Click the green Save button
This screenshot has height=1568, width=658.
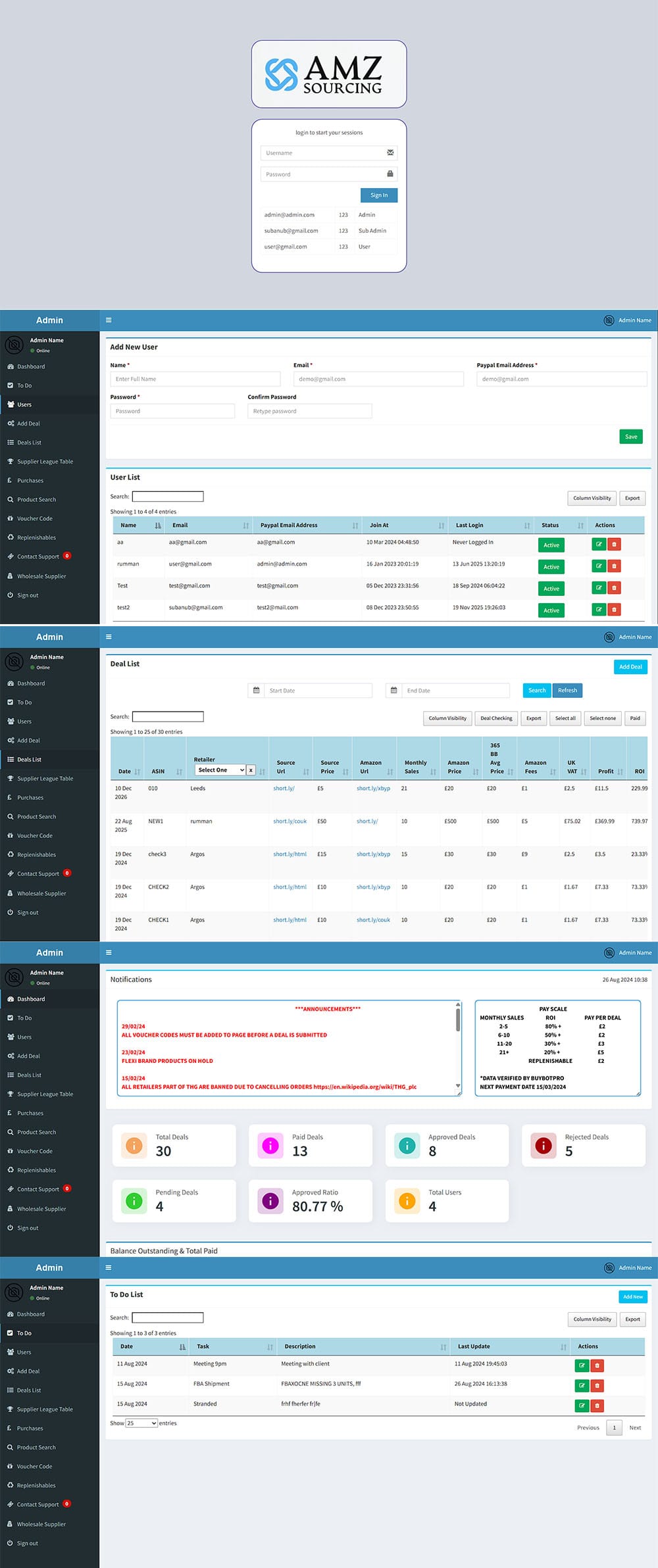click(631, 437)
